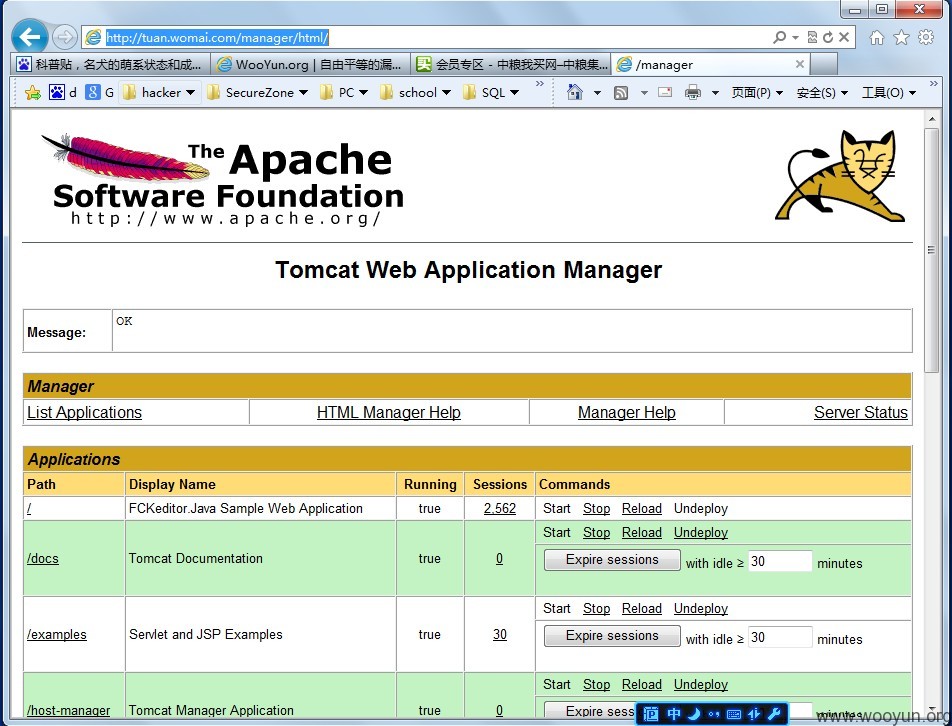Click the IME moon icon
952x726 pixels.
(x=694, y=714)
